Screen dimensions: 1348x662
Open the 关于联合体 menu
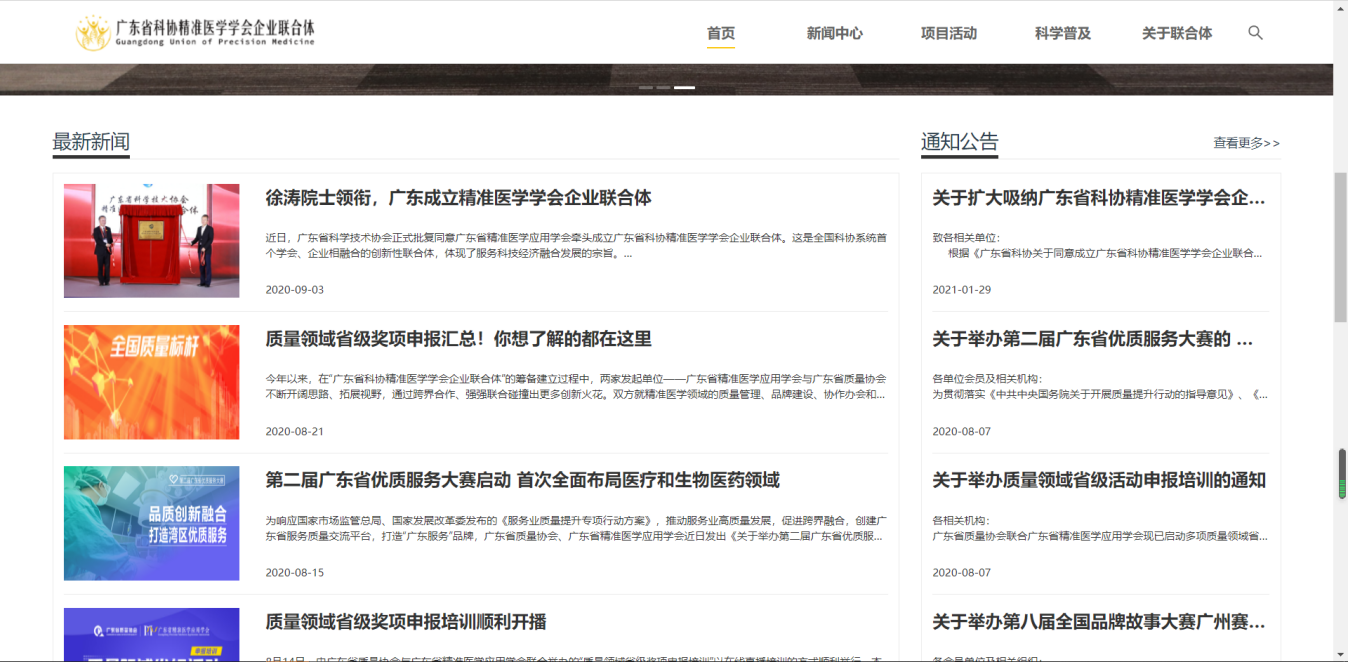1177,33
